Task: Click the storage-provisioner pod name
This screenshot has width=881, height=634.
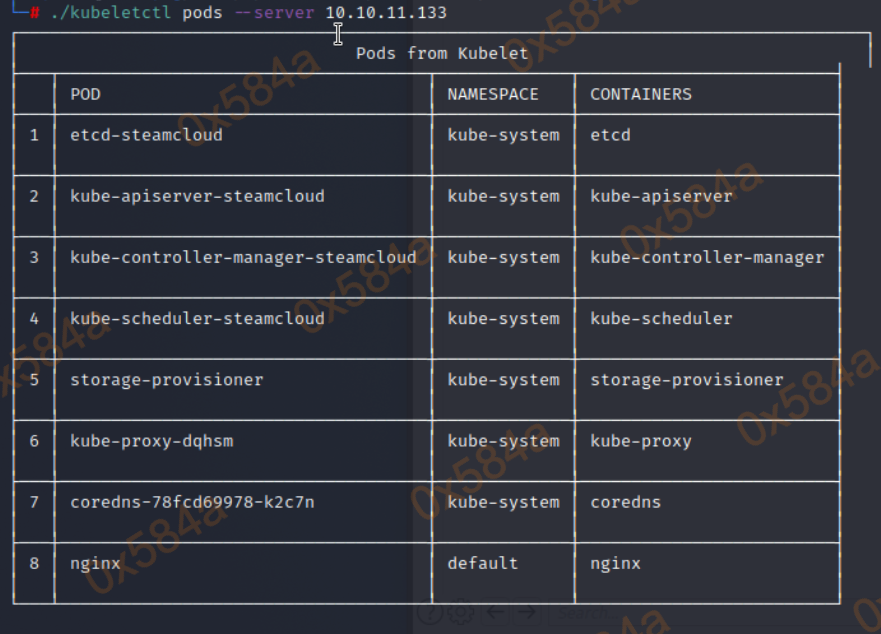Action: pyautogui.click(x=167, y=380)
